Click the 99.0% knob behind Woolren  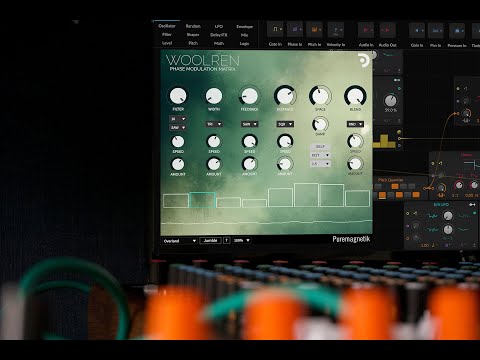coord(390,100)
